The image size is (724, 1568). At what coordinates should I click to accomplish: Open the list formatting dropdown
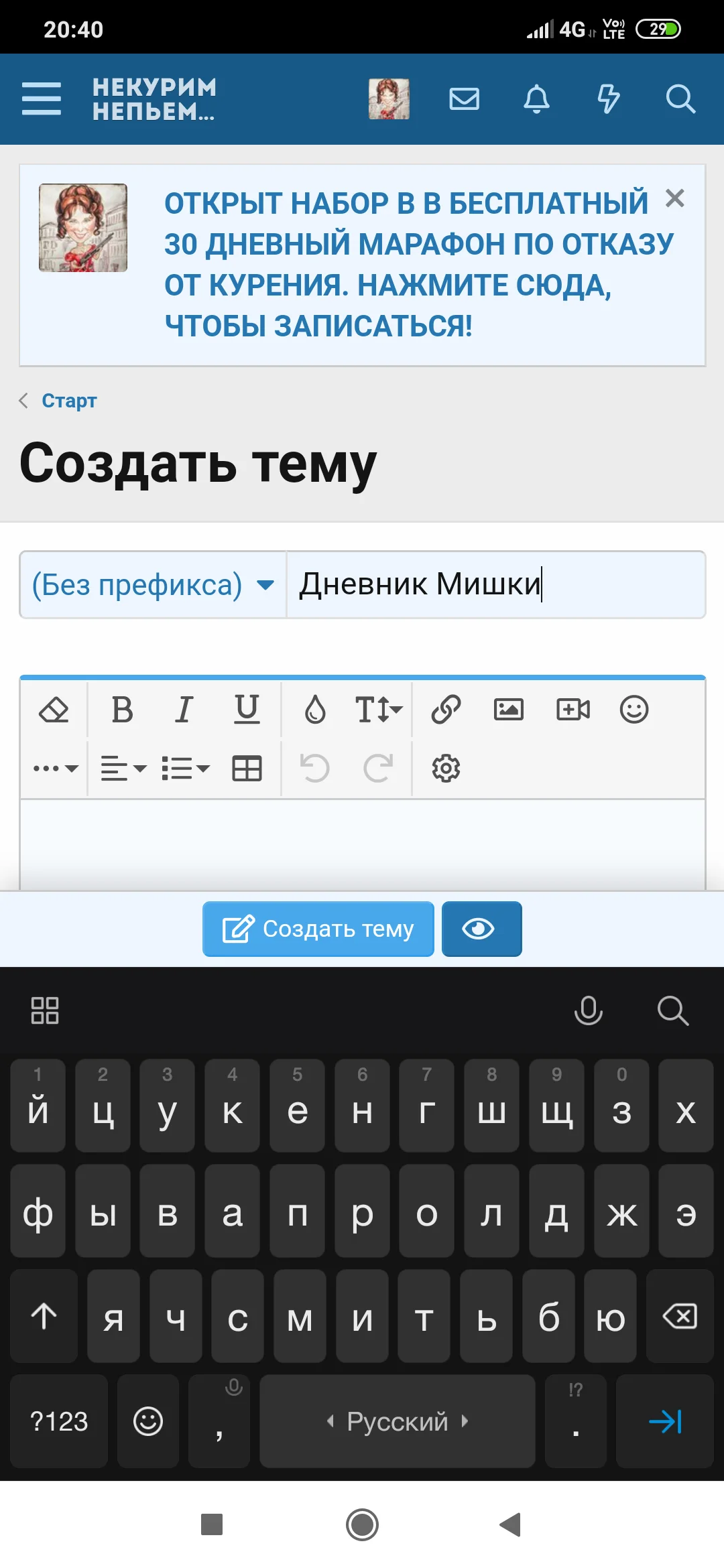[186, 769]
